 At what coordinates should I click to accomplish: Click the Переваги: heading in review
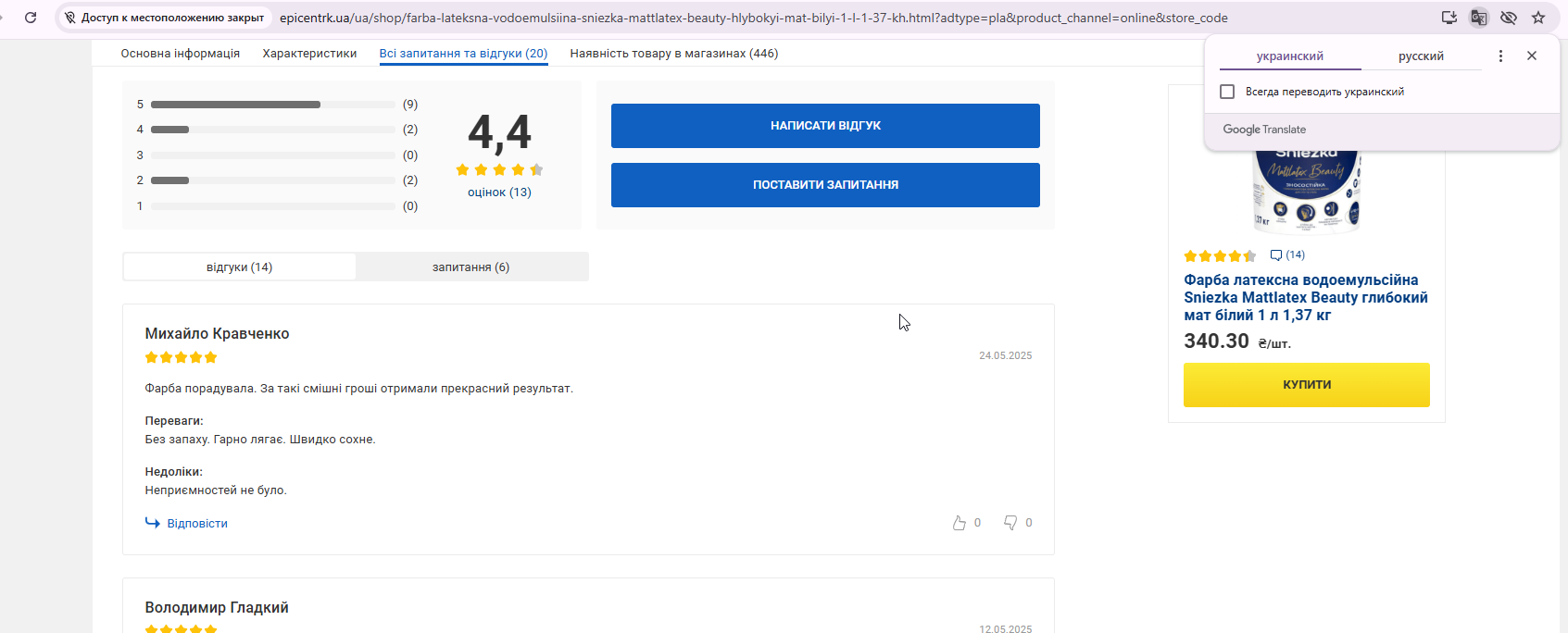174,421
